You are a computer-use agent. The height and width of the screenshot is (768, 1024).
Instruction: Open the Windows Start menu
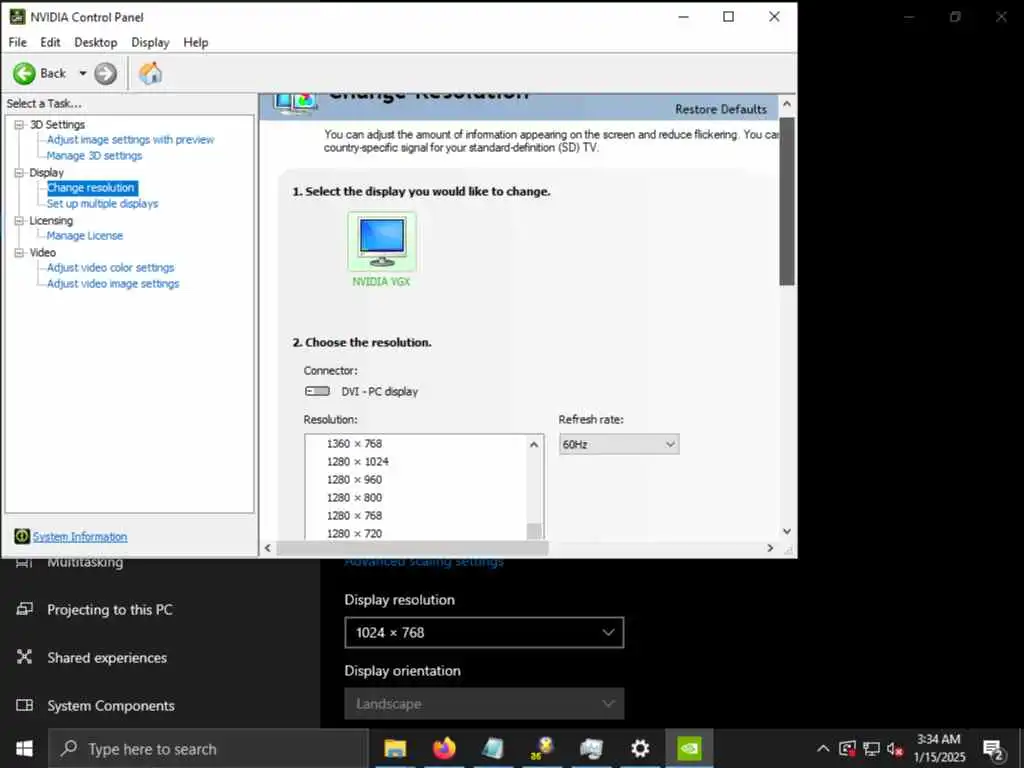click(x=24, y=748)
